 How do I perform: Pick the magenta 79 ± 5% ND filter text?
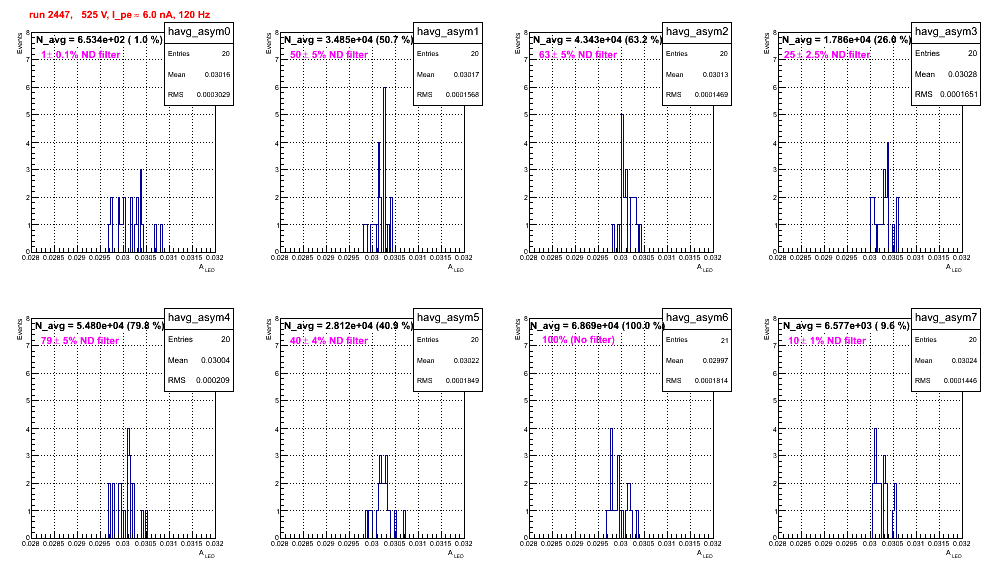[80, 341]
